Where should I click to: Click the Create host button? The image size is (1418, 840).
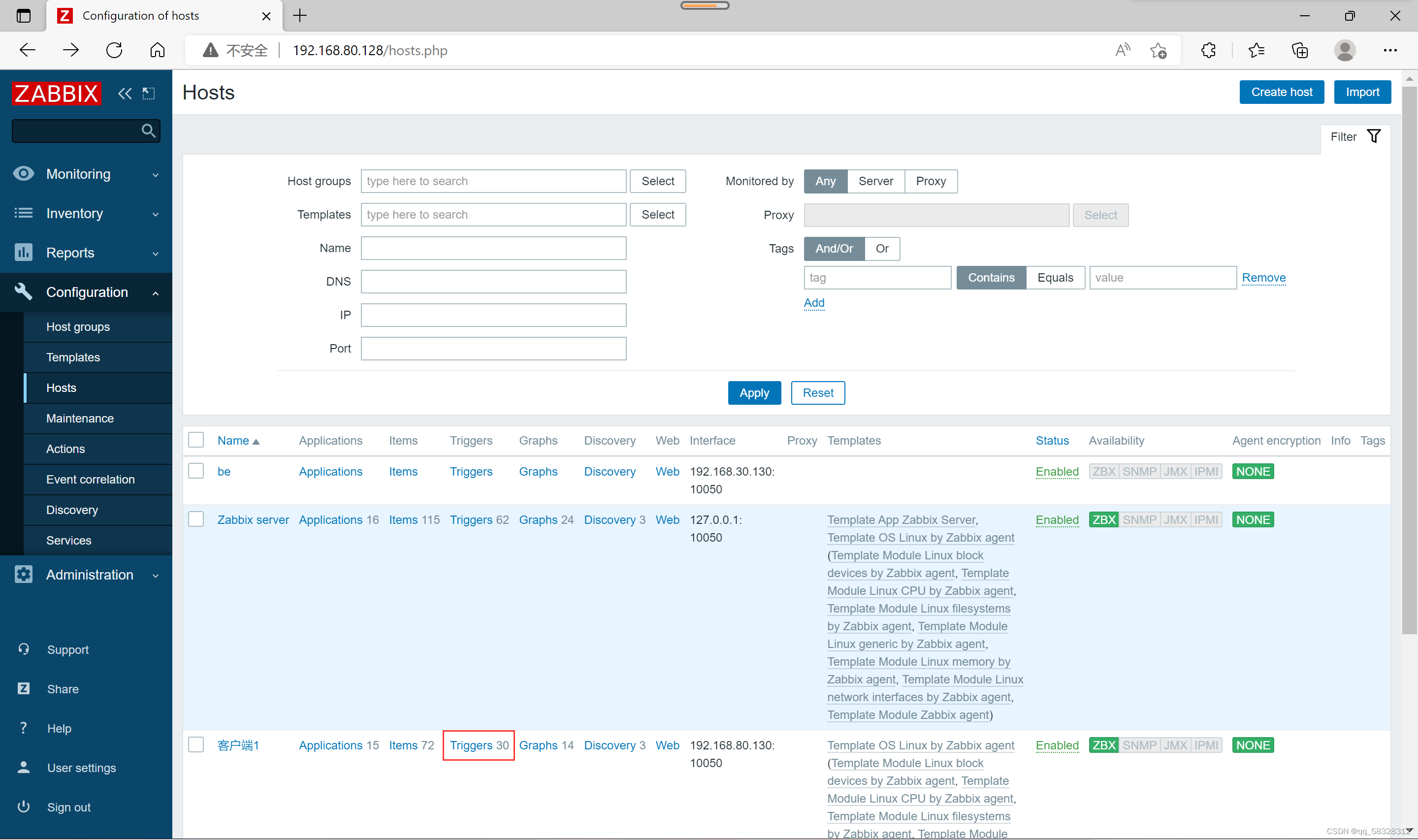tap(1281, 92)
